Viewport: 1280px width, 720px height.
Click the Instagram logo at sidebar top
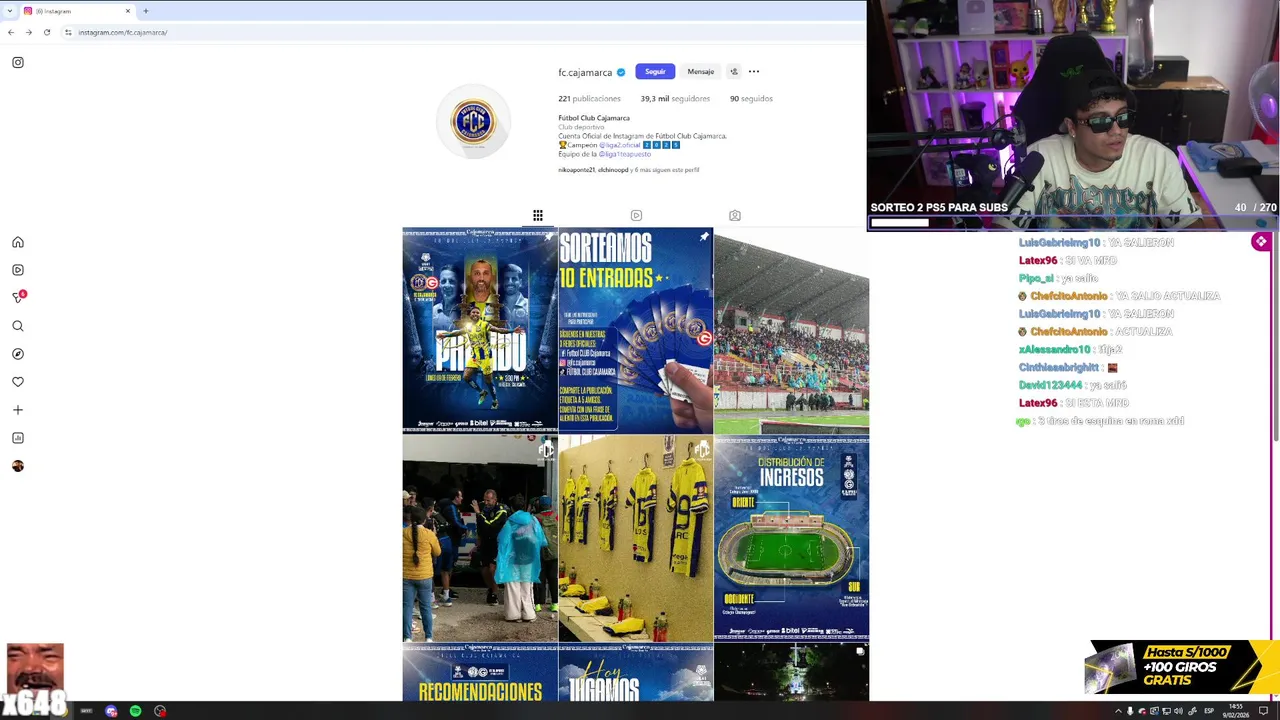click(18, 62)
